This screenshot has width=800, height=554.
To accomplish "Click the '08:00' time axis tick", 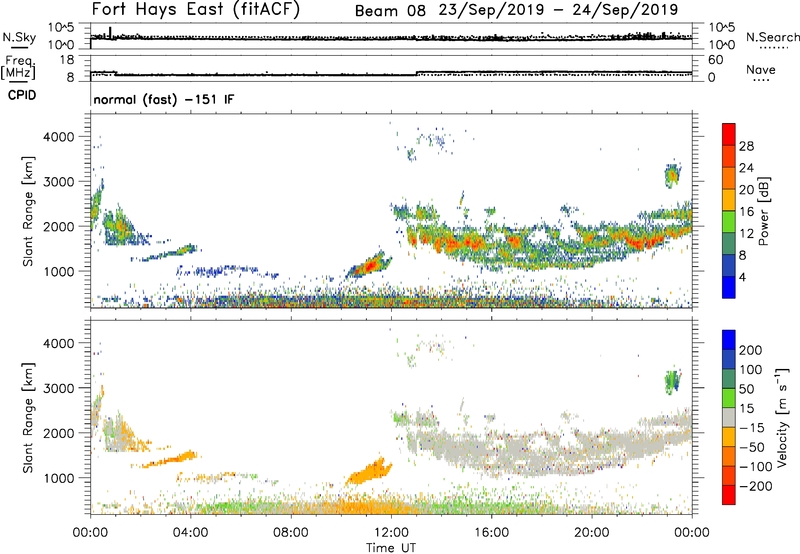I will (291, 533).
